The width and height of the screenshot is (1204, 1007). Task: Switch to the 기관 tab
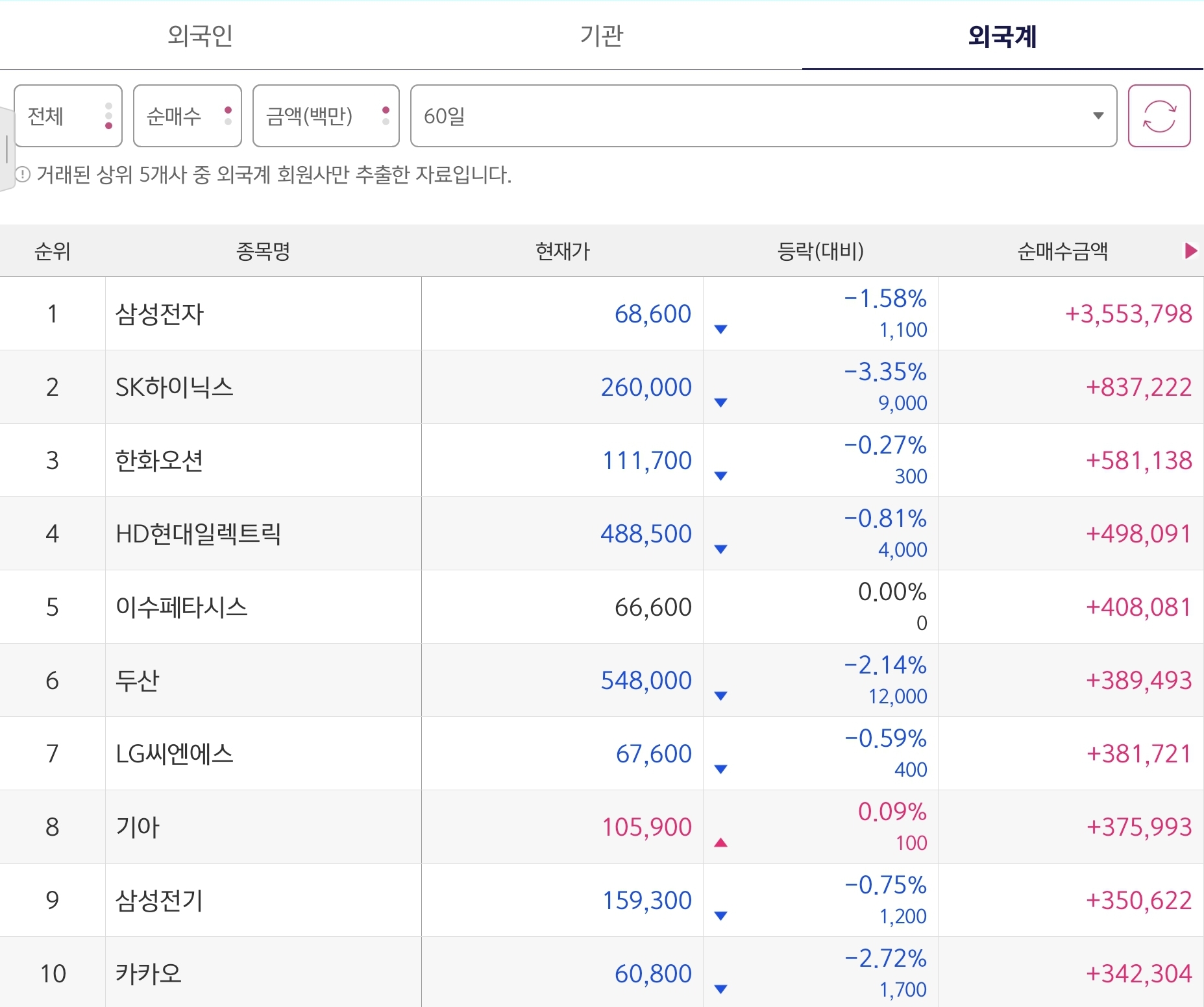[x=602, y=35]
